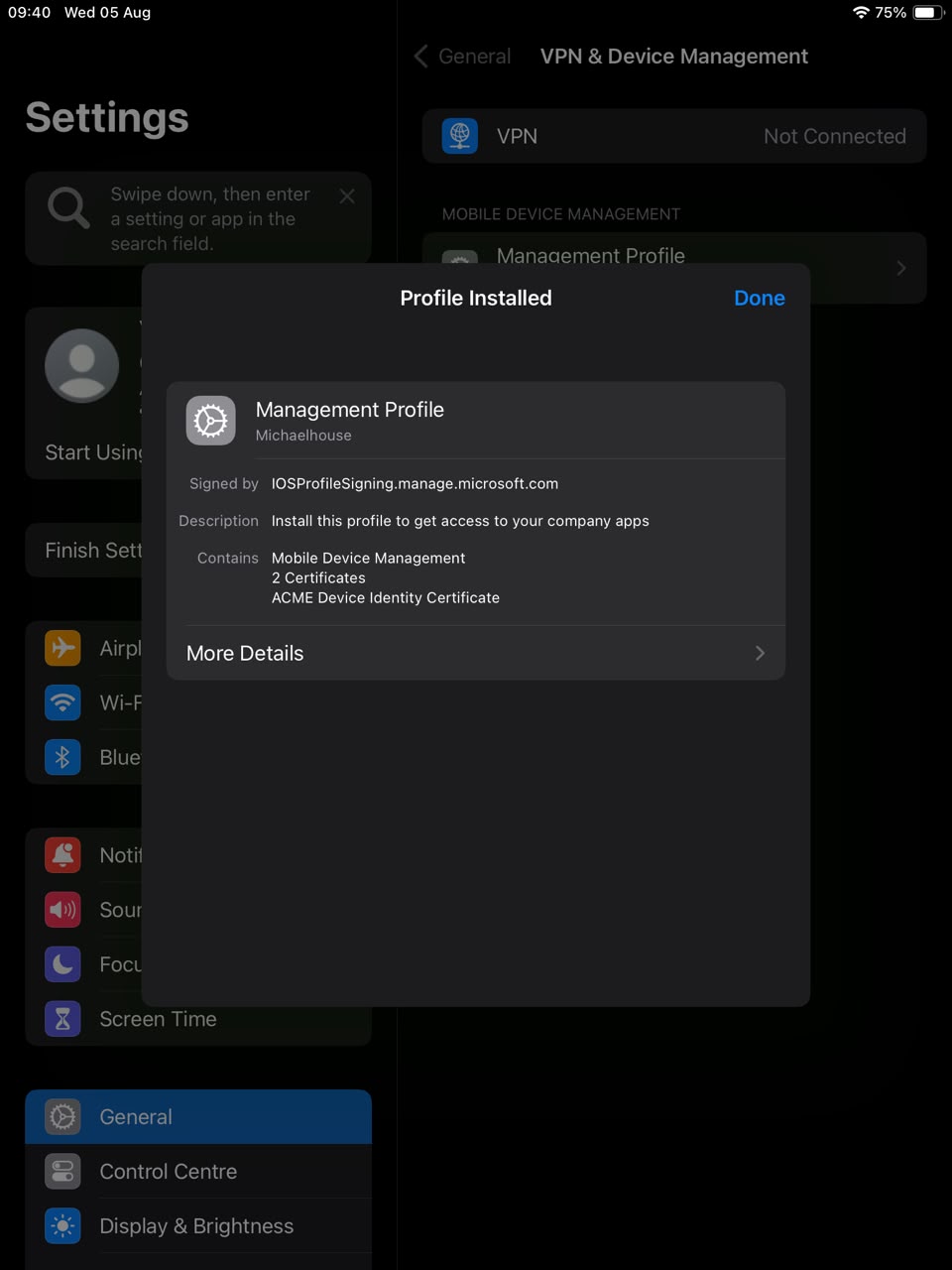The height and width of the screenshot is (1270, 952).
Task: Expand Management Profile chevron behind dialog
Action: (900, 267)
